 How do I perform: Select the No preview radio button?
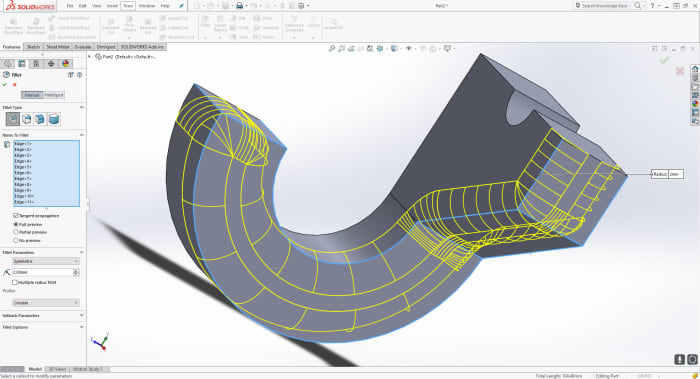coord(16,240)
